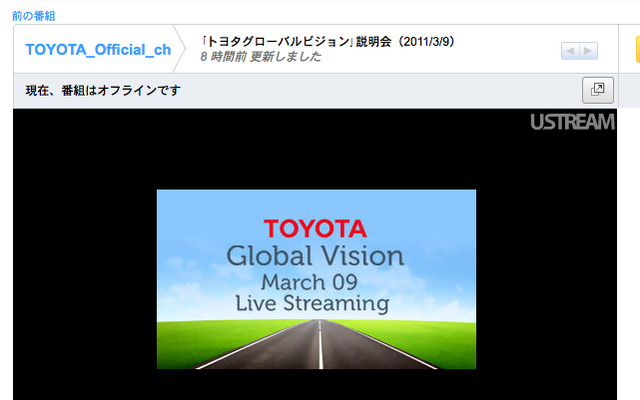Click the '現在、番組はオフラインです' status text
This screenshot has height=400, width=640.
(x=103, y=90)
